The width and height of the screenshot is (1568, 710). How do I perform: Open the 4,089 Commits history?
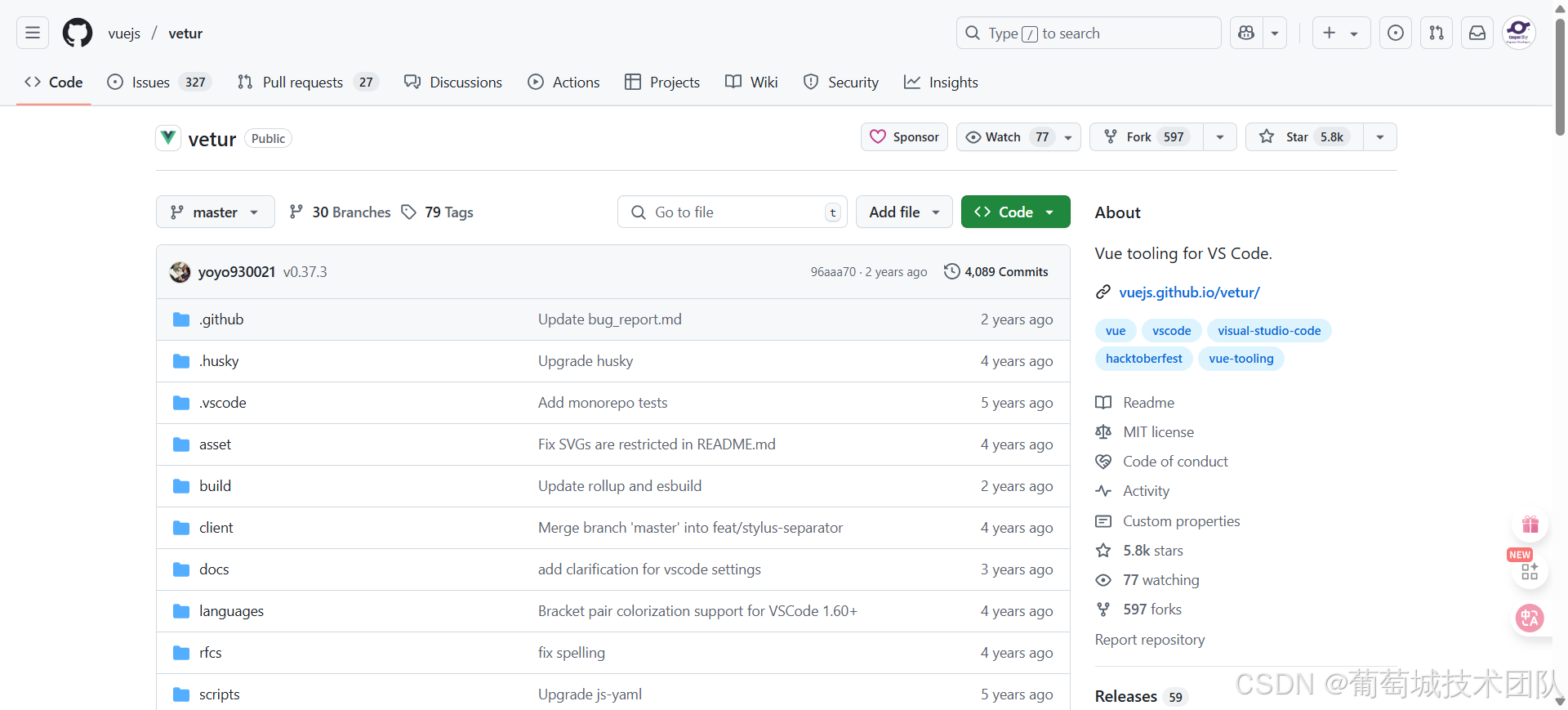(x=996, y=272)
